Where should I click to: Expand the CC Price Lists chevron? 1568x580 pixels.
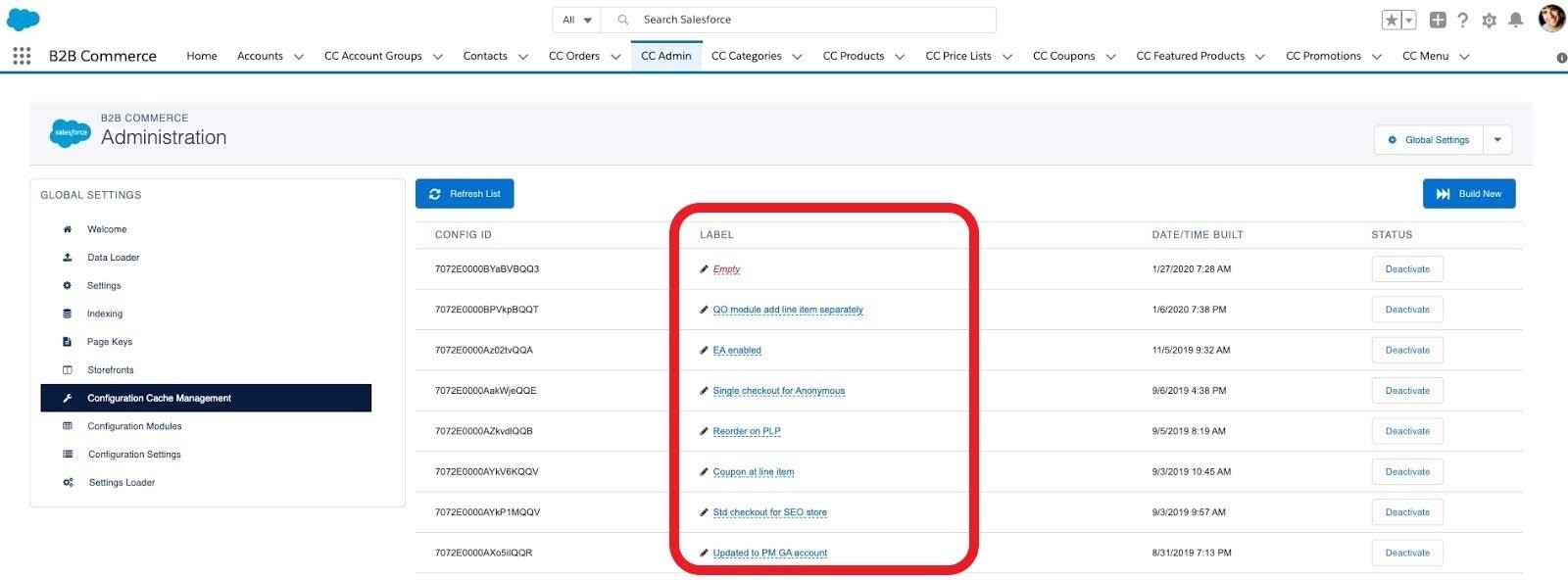1007,57
